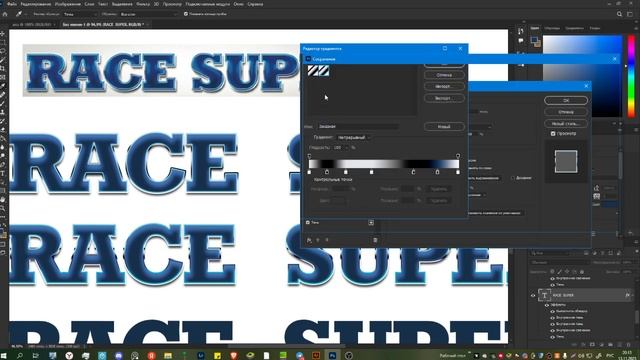Click Отмена in the Gradient Editor dialog
The image size is (640, 360).
(444, 75)
